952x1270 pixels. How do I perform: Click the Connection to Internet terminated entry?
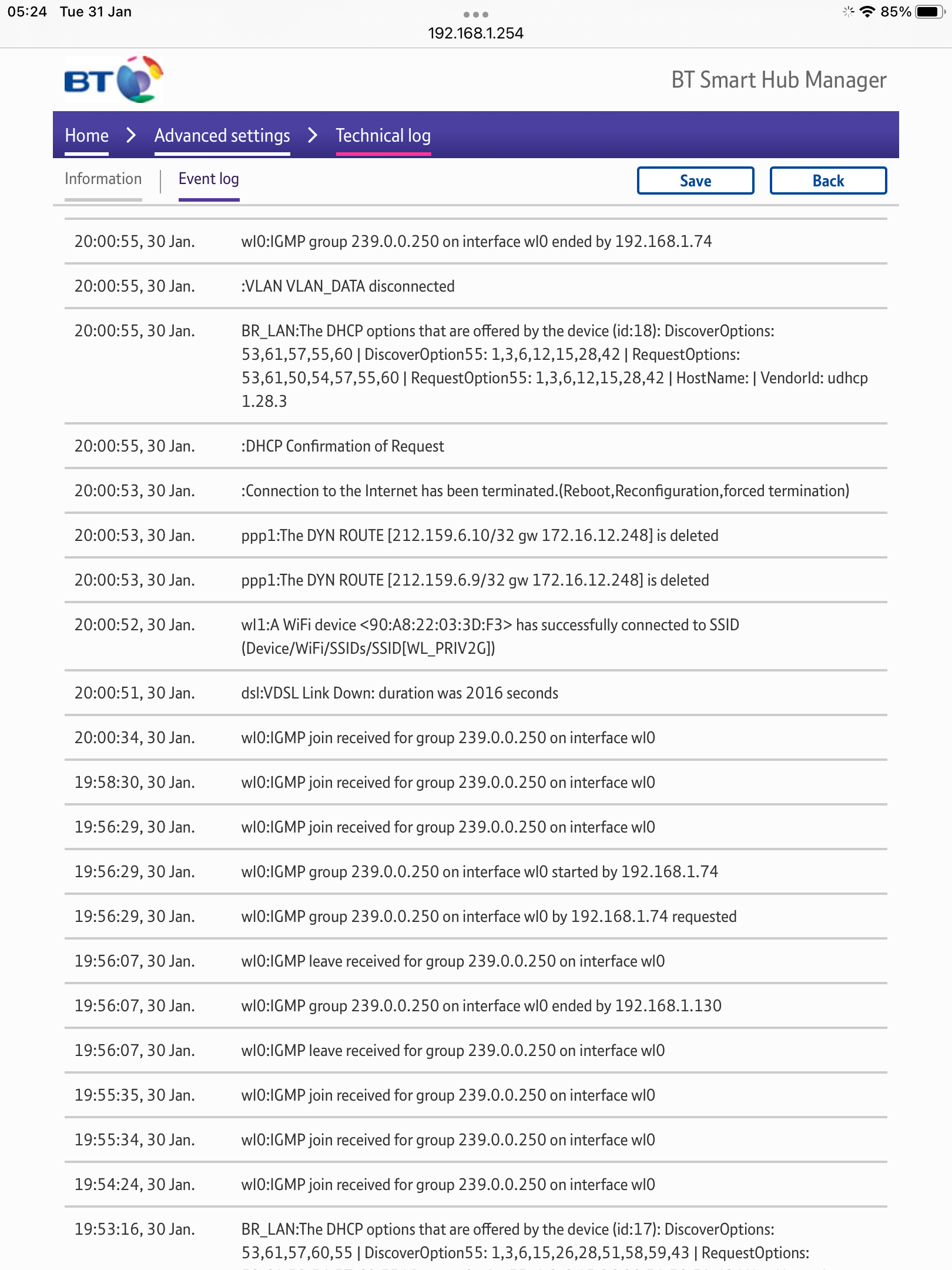click(545, 491)
